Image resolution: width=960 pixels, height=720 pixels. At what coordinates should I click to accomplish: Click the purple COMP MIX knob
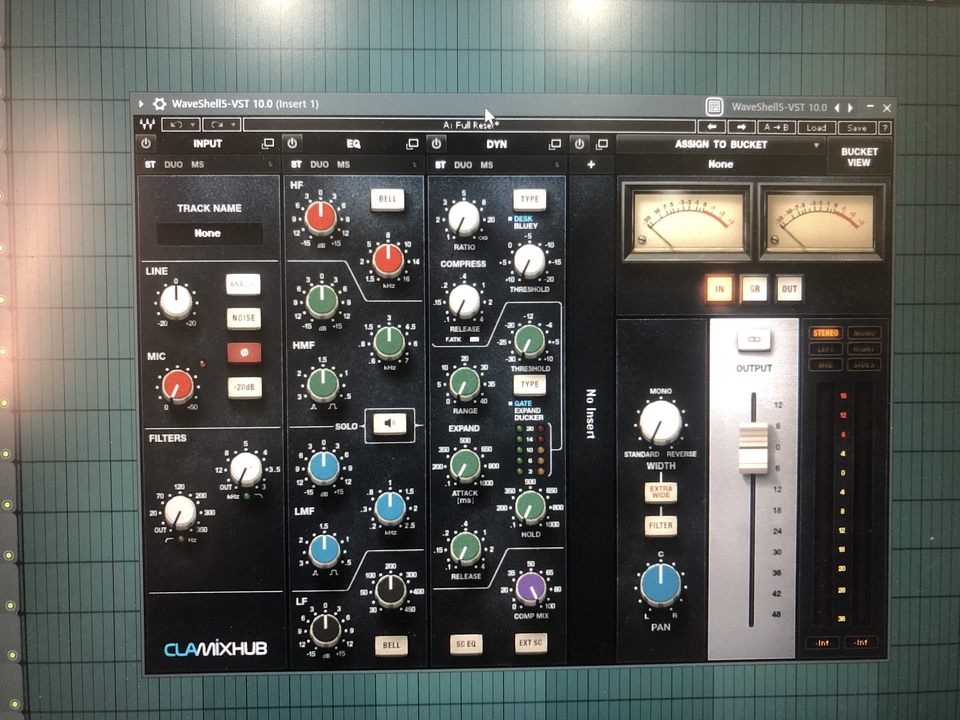pyautogui.click(x=531, y=588)
